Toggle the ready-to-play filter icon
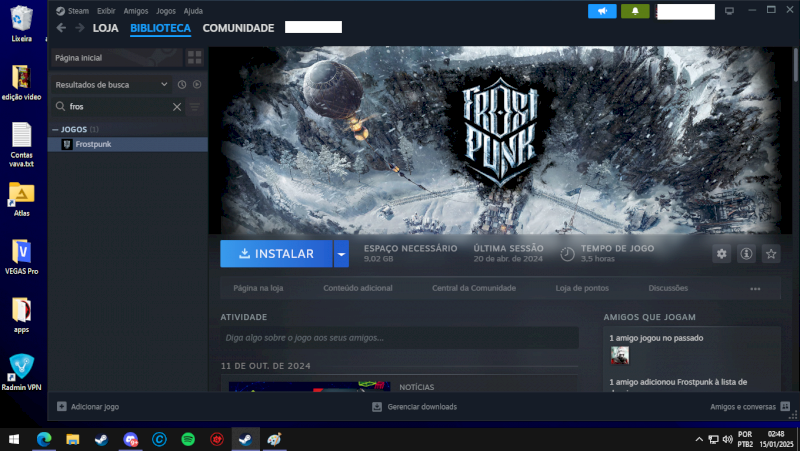The height and width of the screenshot is (451, 800). (x=197, y=85)
